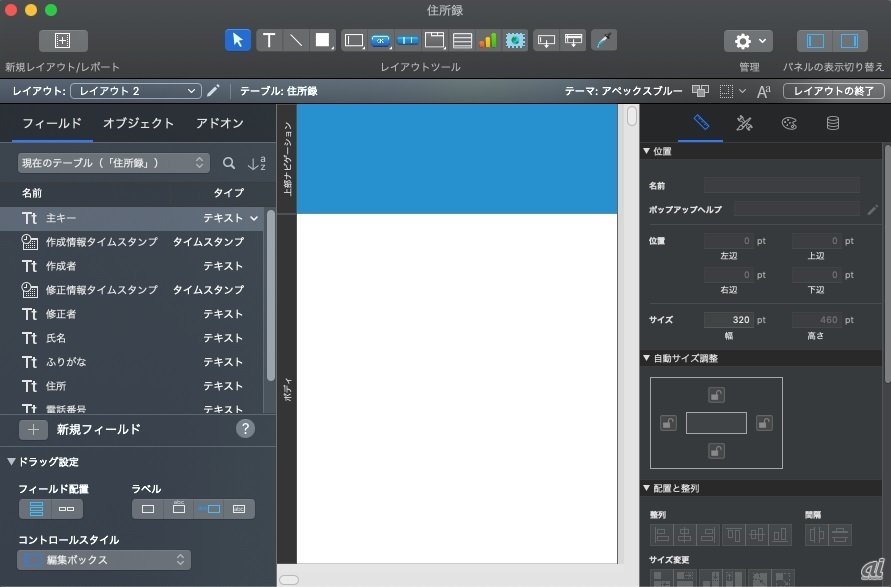
Task: Pick the Chart tool icon
Action: click(x=488, y=40)
